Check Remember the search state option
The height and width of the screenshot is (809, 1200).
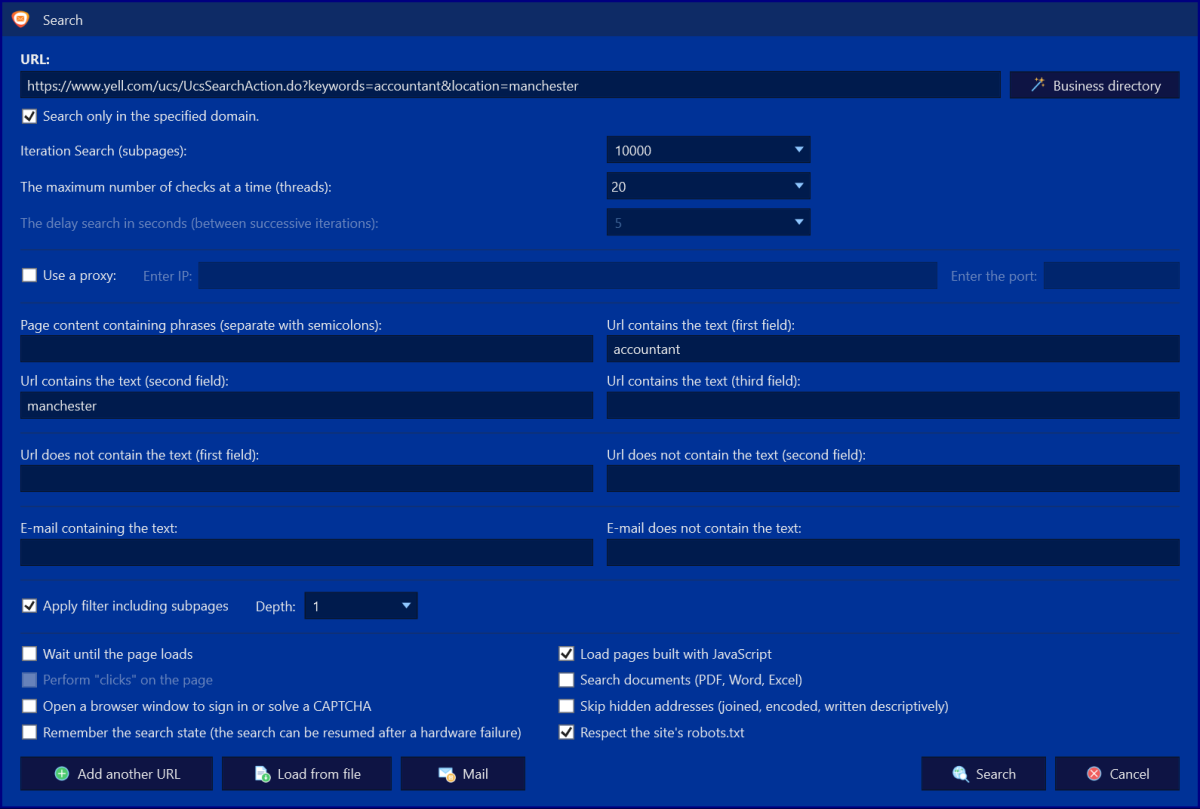pyautogui.click(x=29, y=732)
